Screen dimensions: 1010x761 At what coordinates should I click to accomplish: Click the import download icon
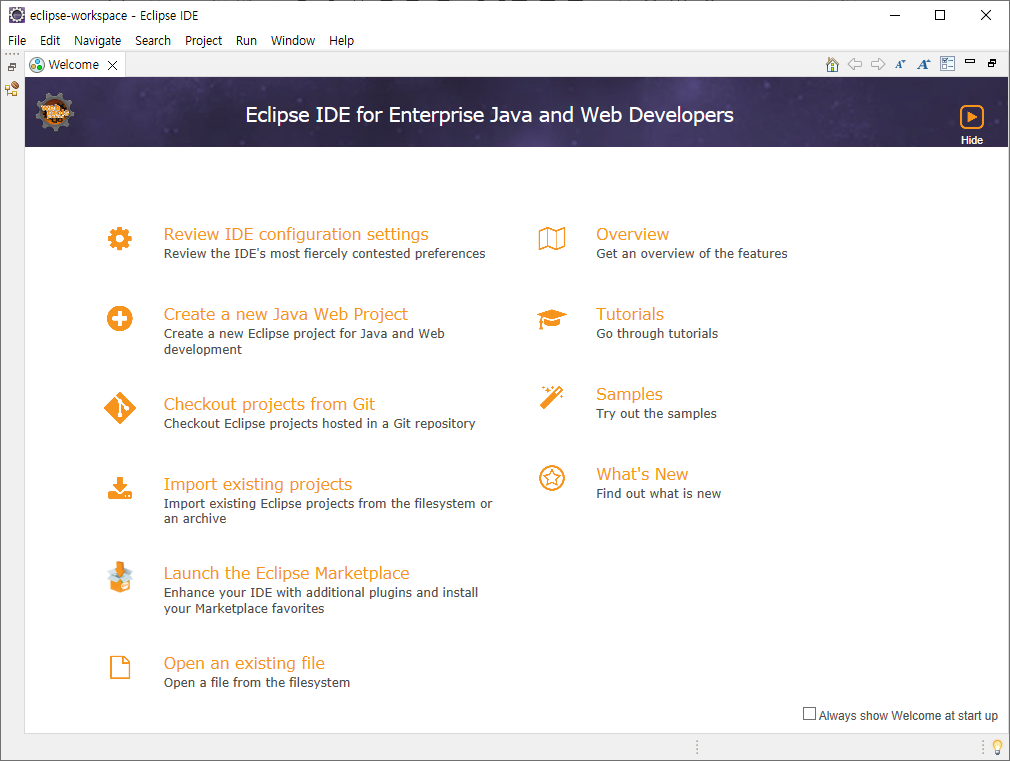[120, 488]
